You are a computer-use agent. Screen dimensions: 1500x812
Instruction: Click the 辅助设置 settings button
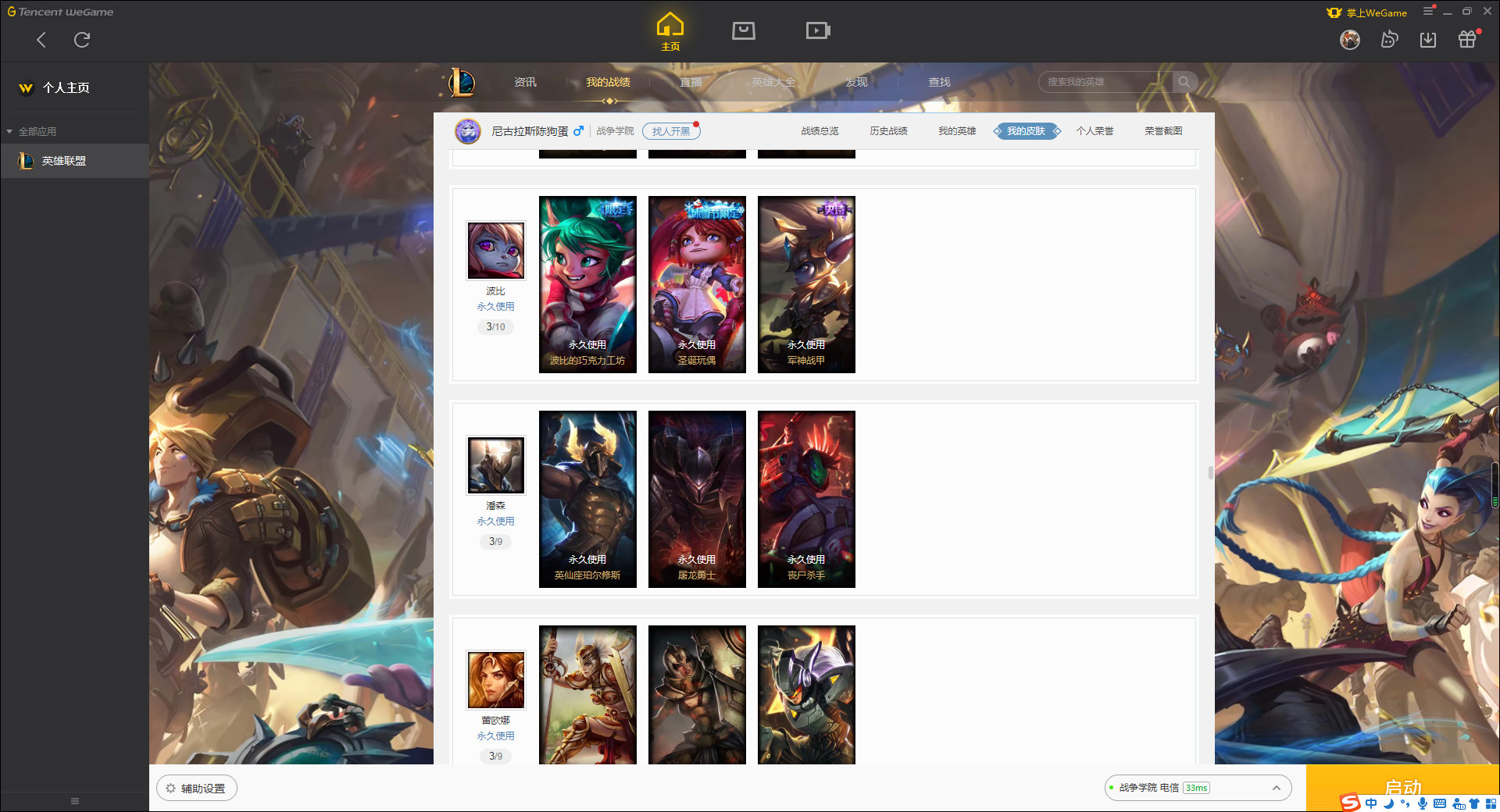coord(196,789)
